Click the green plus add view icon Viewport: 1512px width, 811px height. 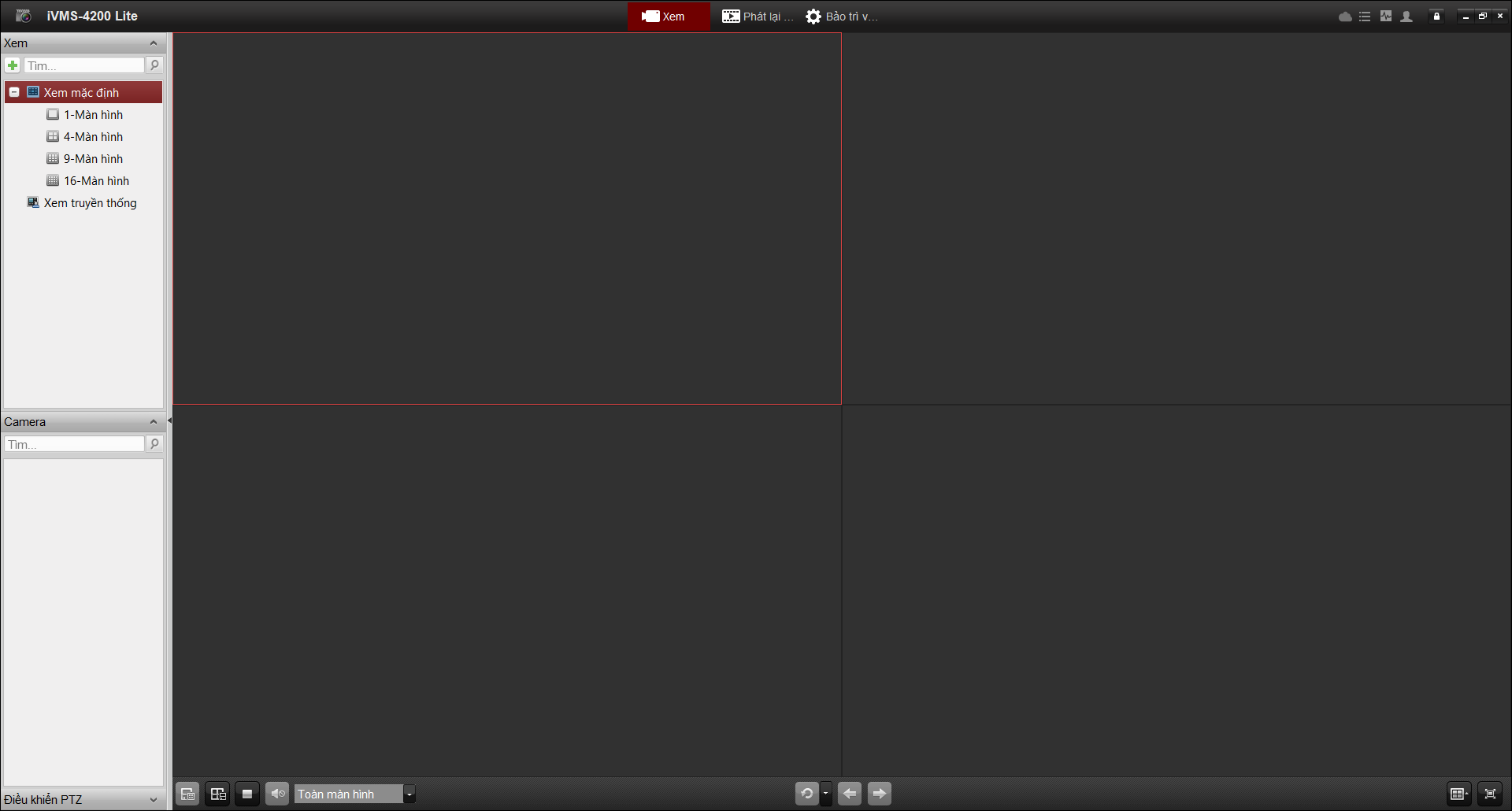(13, 65)
